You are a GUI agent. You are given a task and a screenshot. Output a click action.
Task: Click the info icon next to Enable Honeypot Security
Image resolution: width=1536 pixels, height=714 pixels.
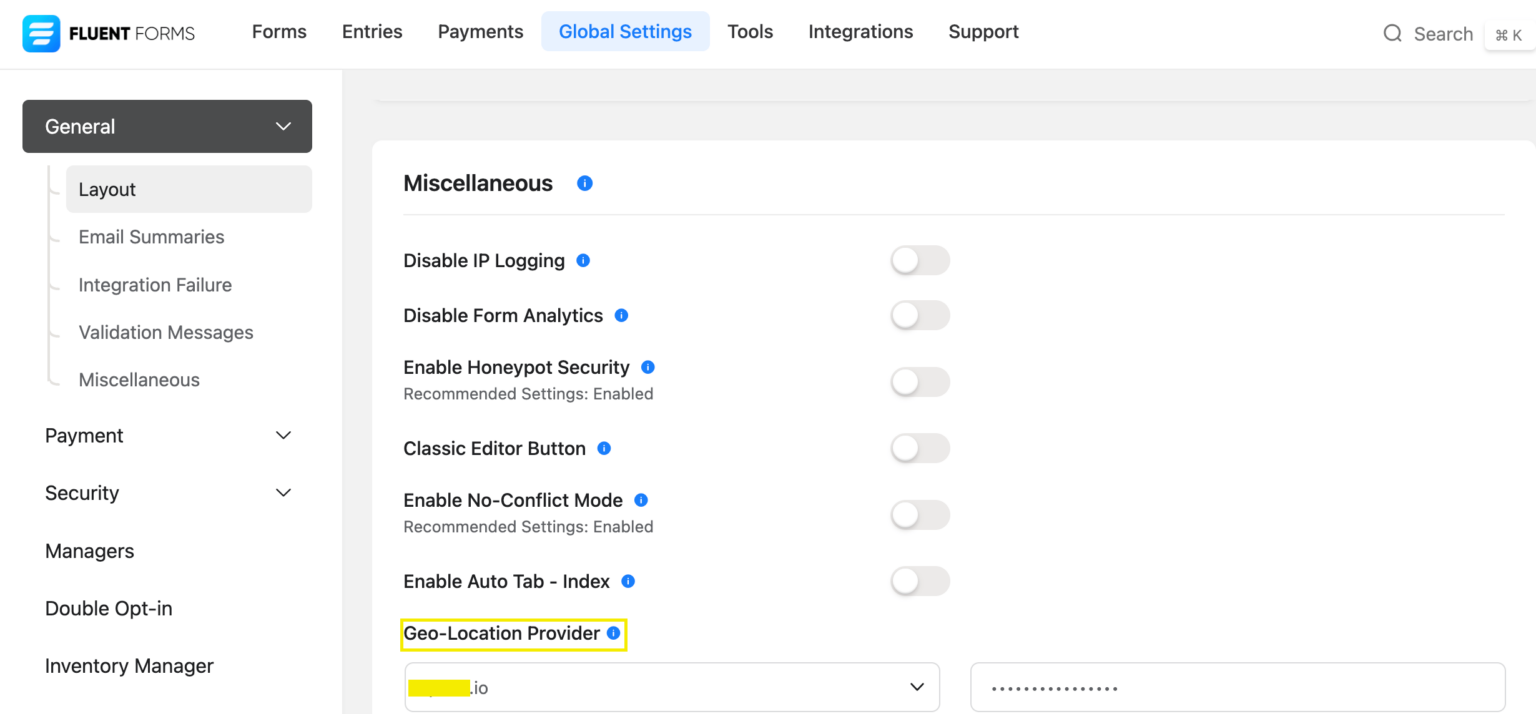pos(647,367)
